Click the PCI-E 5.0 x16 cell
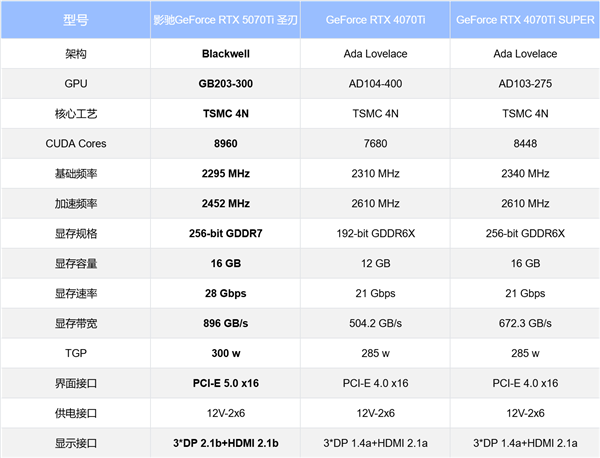Image resolution: width=600 pixels, height=458 pixels. (x=225, y=383)
